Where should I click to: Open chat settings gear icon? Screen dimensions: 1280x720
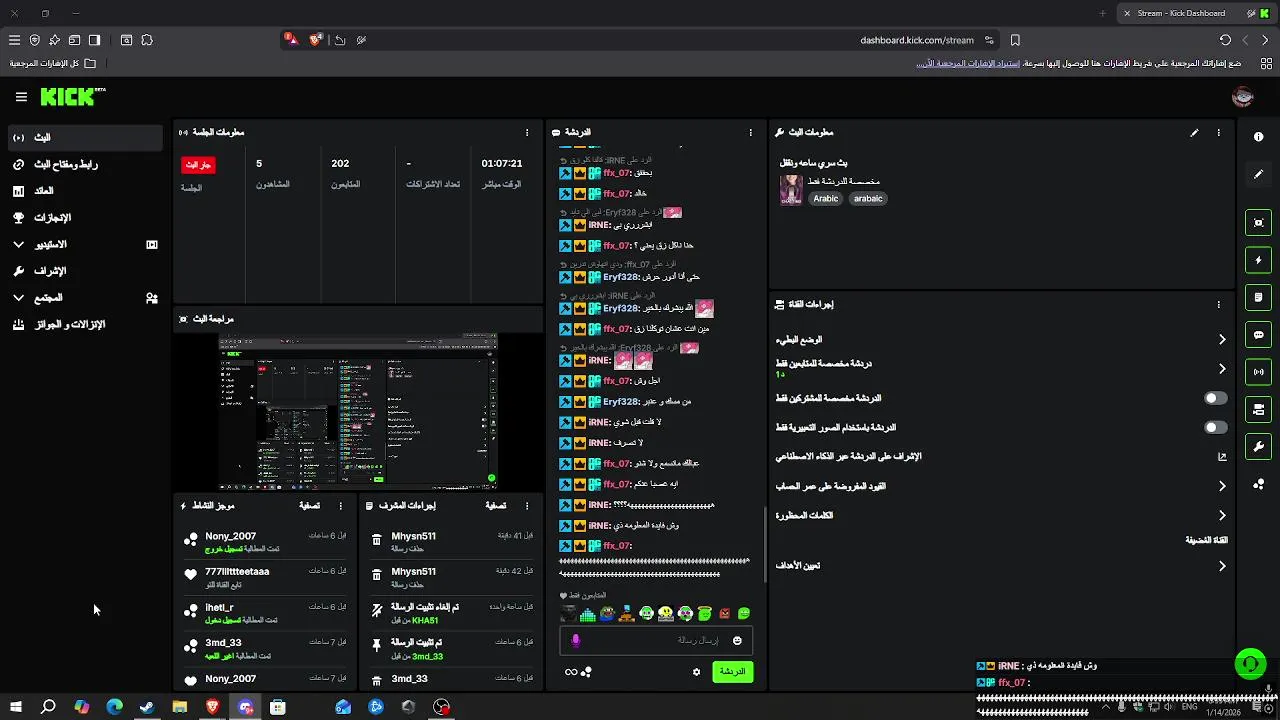point(696,672)
